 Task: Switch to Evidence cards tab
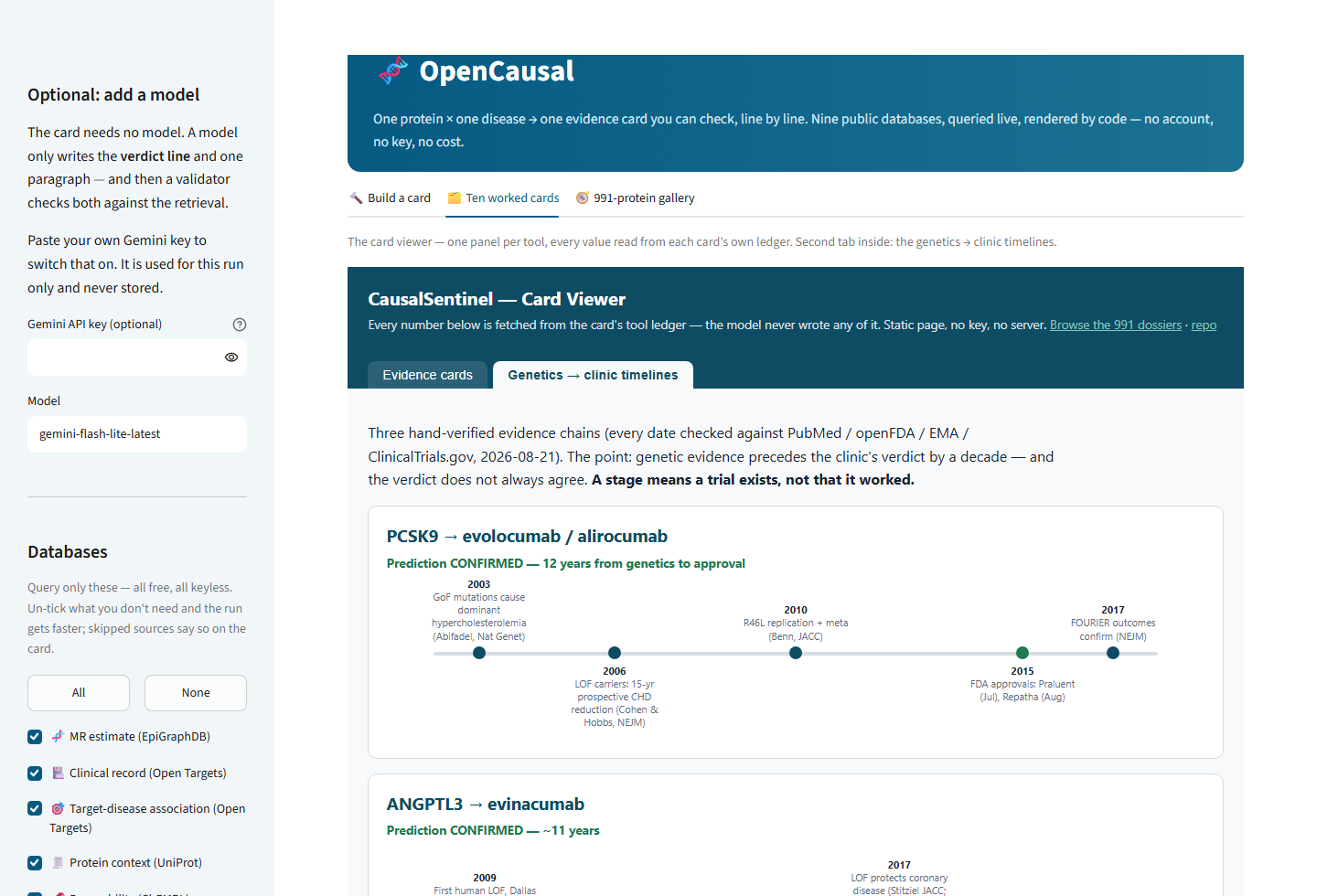click(x=428, y=375)
